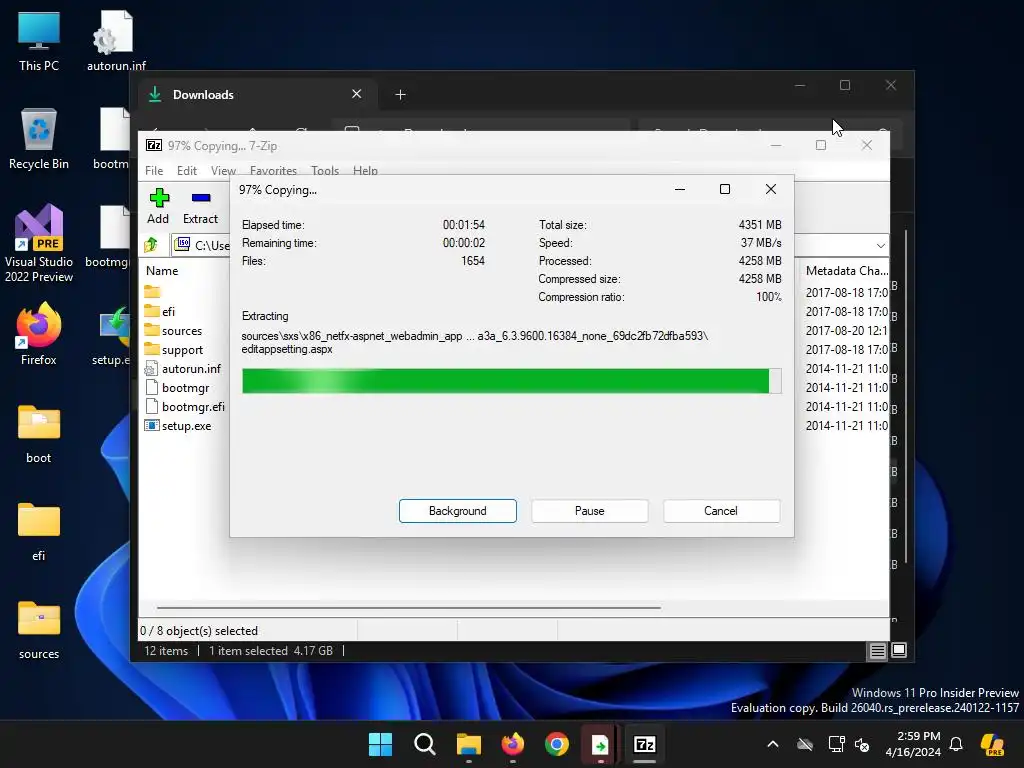1024x768 pixels.
Task: Show hidden system tray icons
Action: 773,744
